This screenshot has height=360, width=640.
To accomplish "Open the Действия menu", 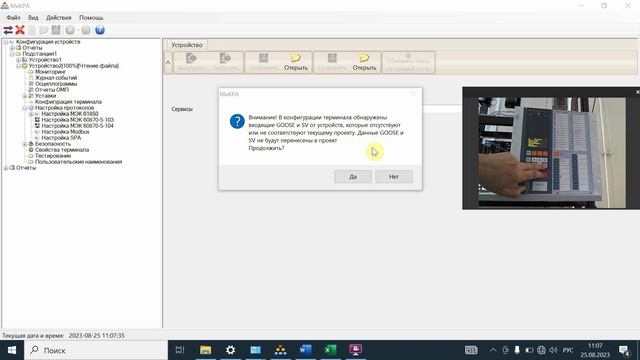I will click(x=59, y=18).
